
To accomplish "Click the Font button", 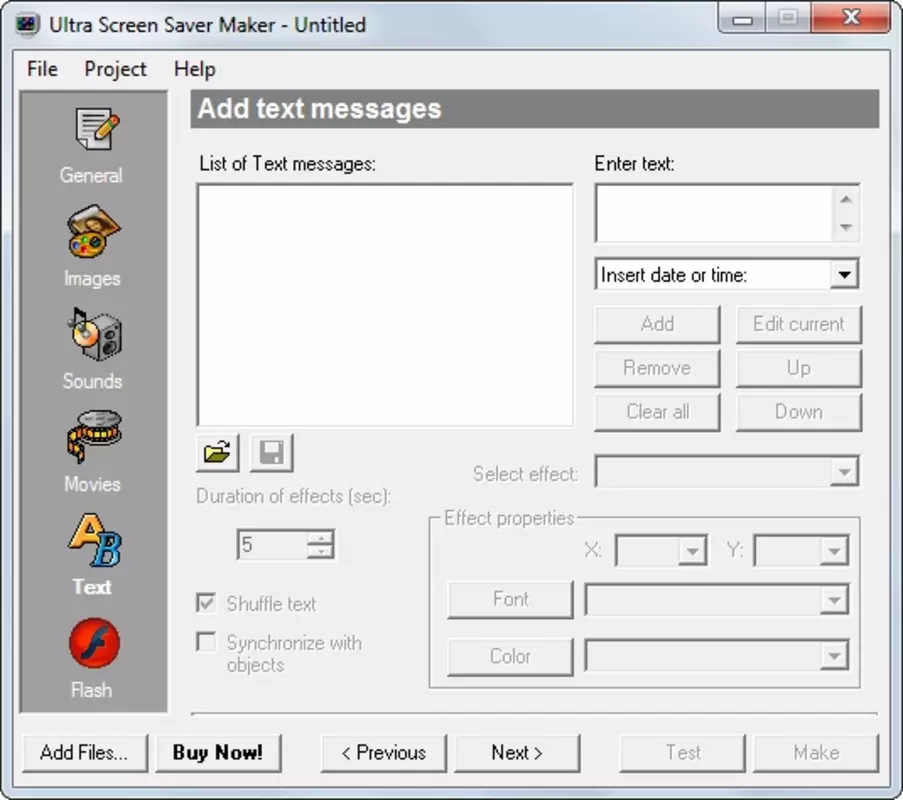I will 510,600.
